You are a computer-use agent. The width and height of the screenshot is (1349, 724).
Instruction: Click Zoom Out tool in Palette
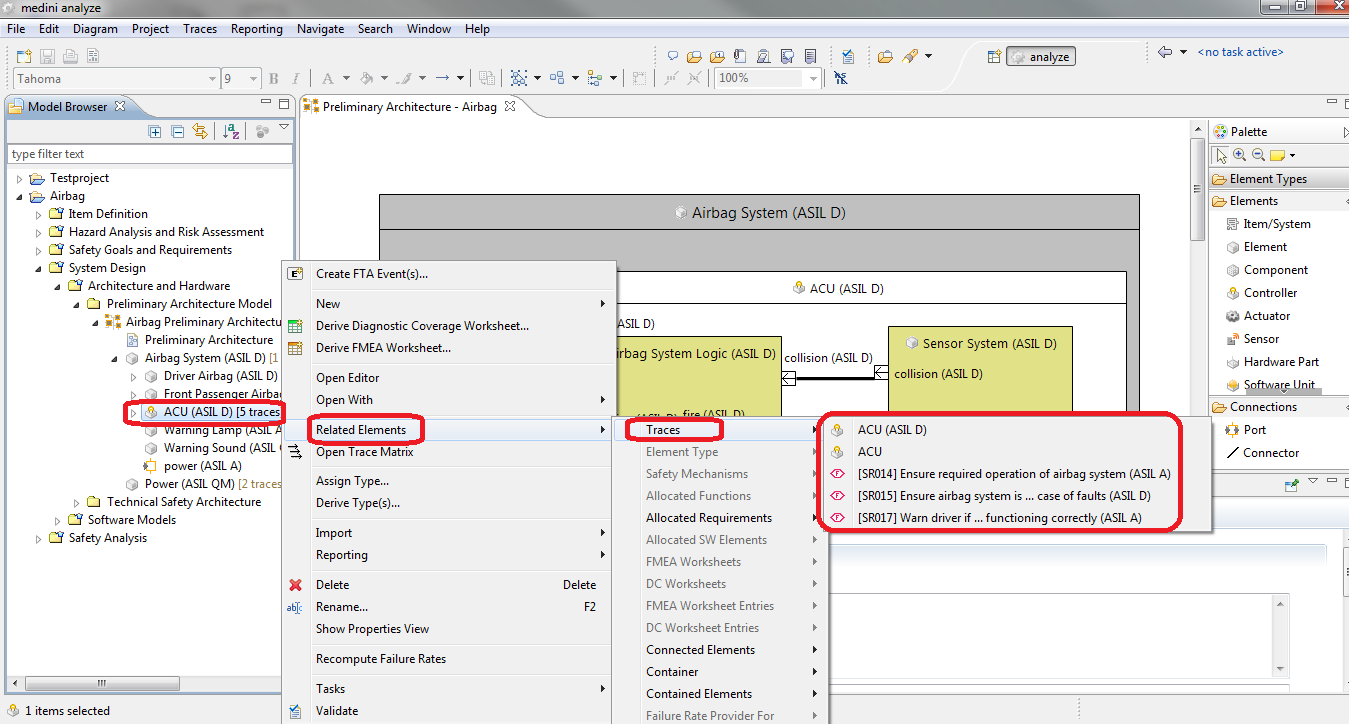pyautogui.click(x=1258, y=155)
